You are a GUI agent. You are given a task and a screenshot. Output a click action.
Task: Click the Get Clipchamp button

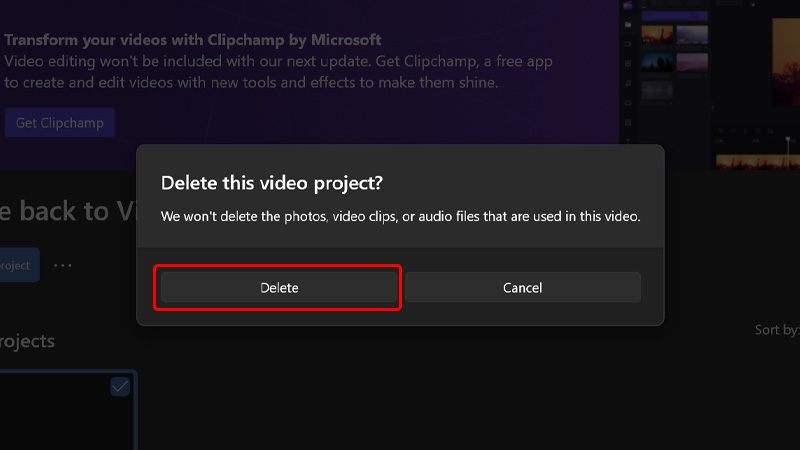point(60,122)
